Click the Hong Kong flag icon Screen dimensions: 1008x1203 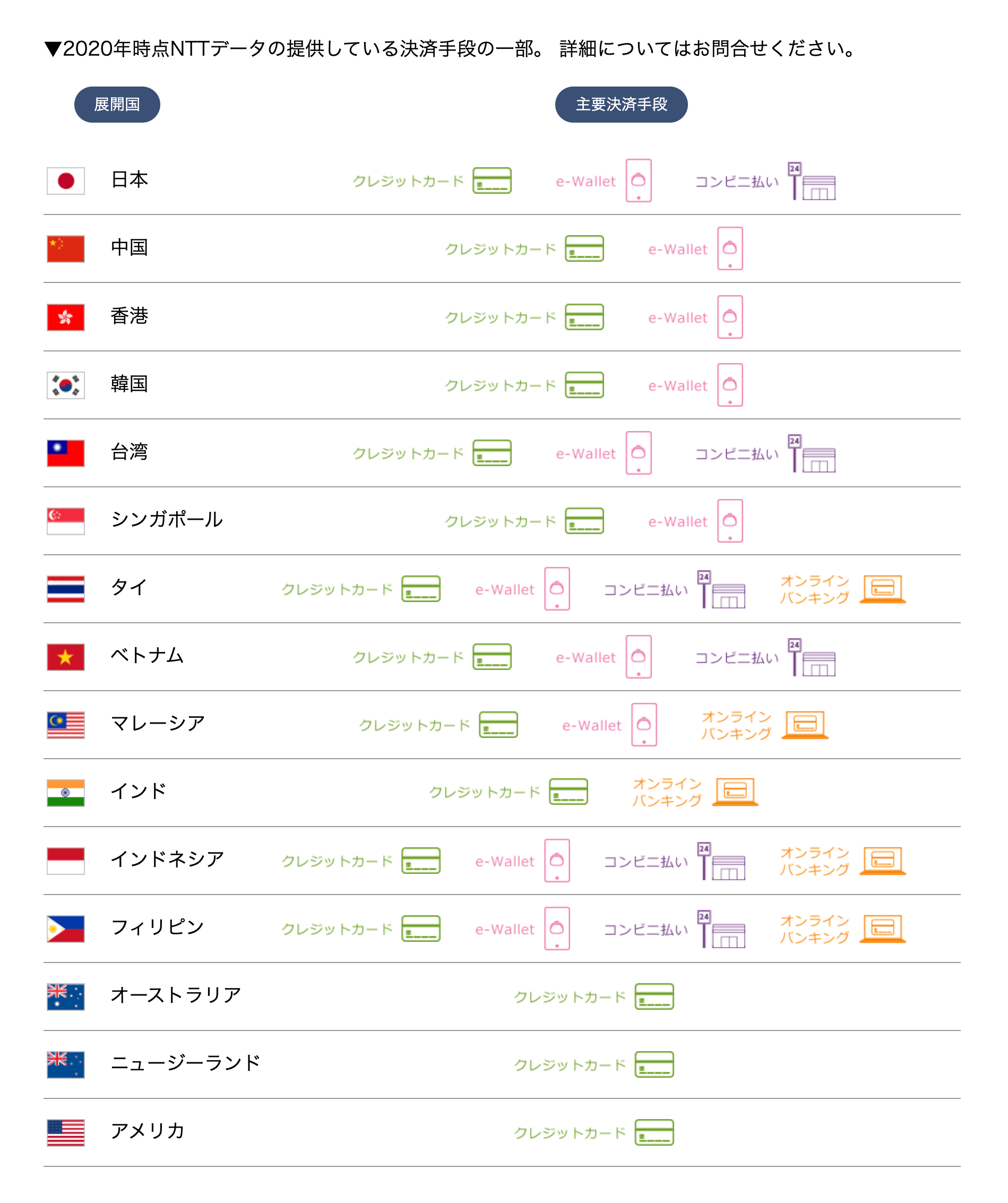pos(66,317)
